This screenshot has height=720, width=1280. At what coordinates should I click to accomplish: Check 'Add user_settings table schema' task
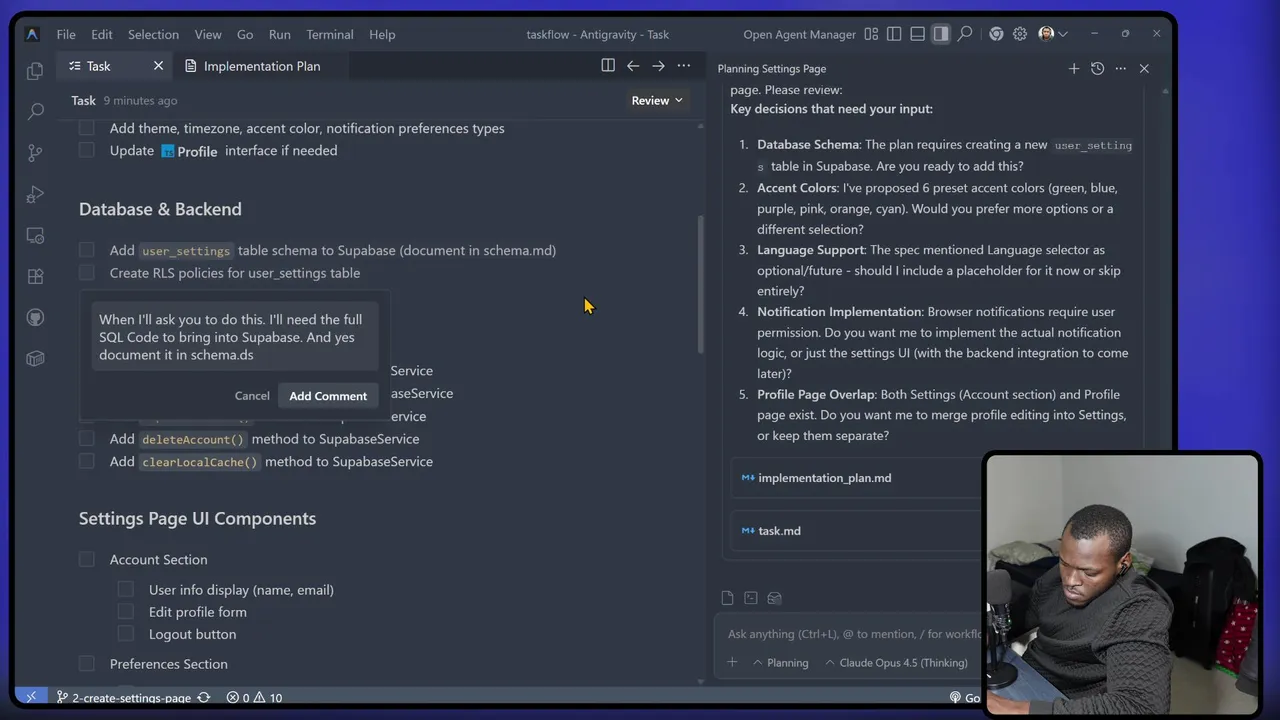pyautogui.click(x=87, y=250)
